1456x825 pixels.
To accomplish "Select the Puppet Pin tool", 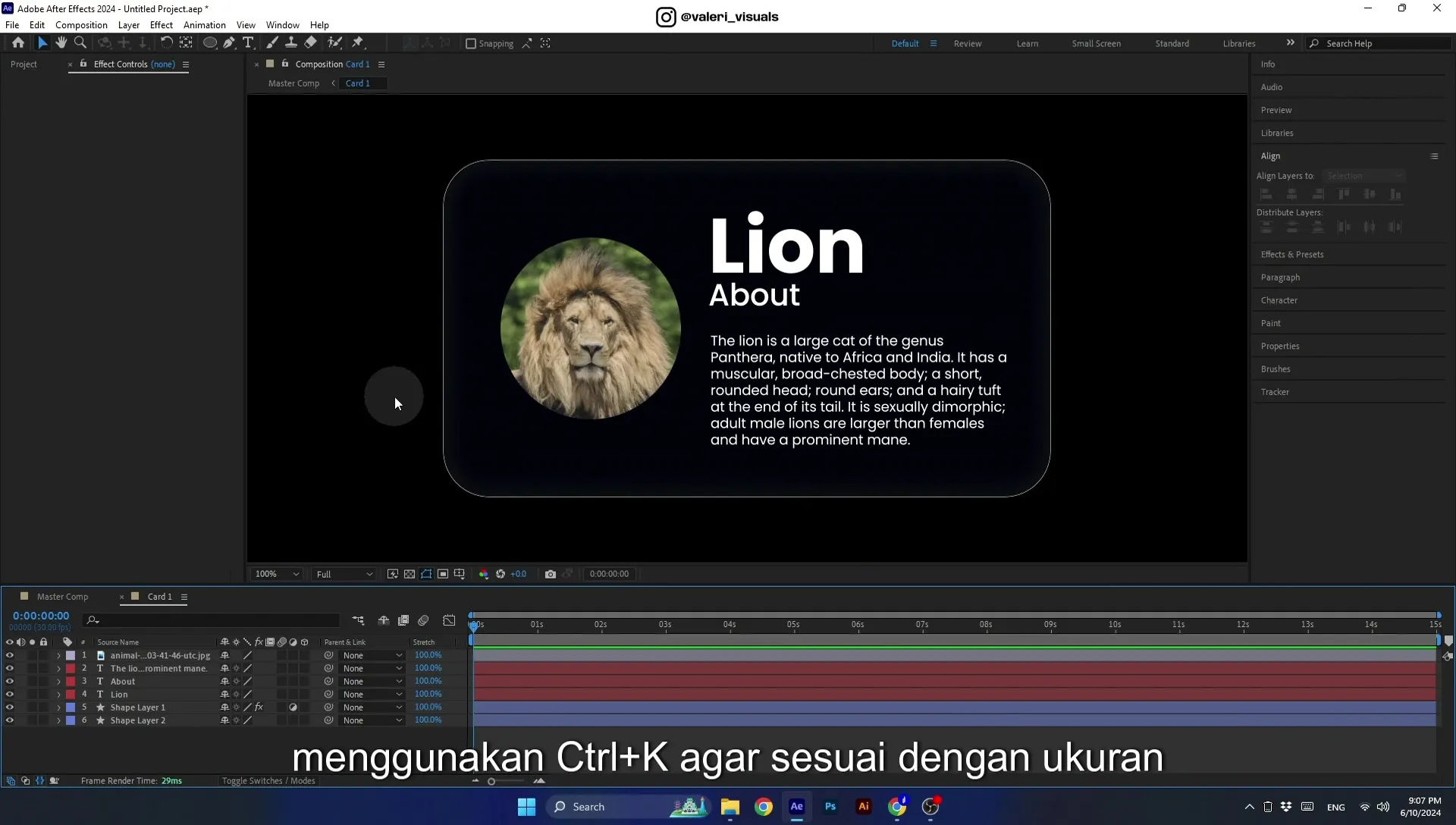I will [x=358, y=43].
